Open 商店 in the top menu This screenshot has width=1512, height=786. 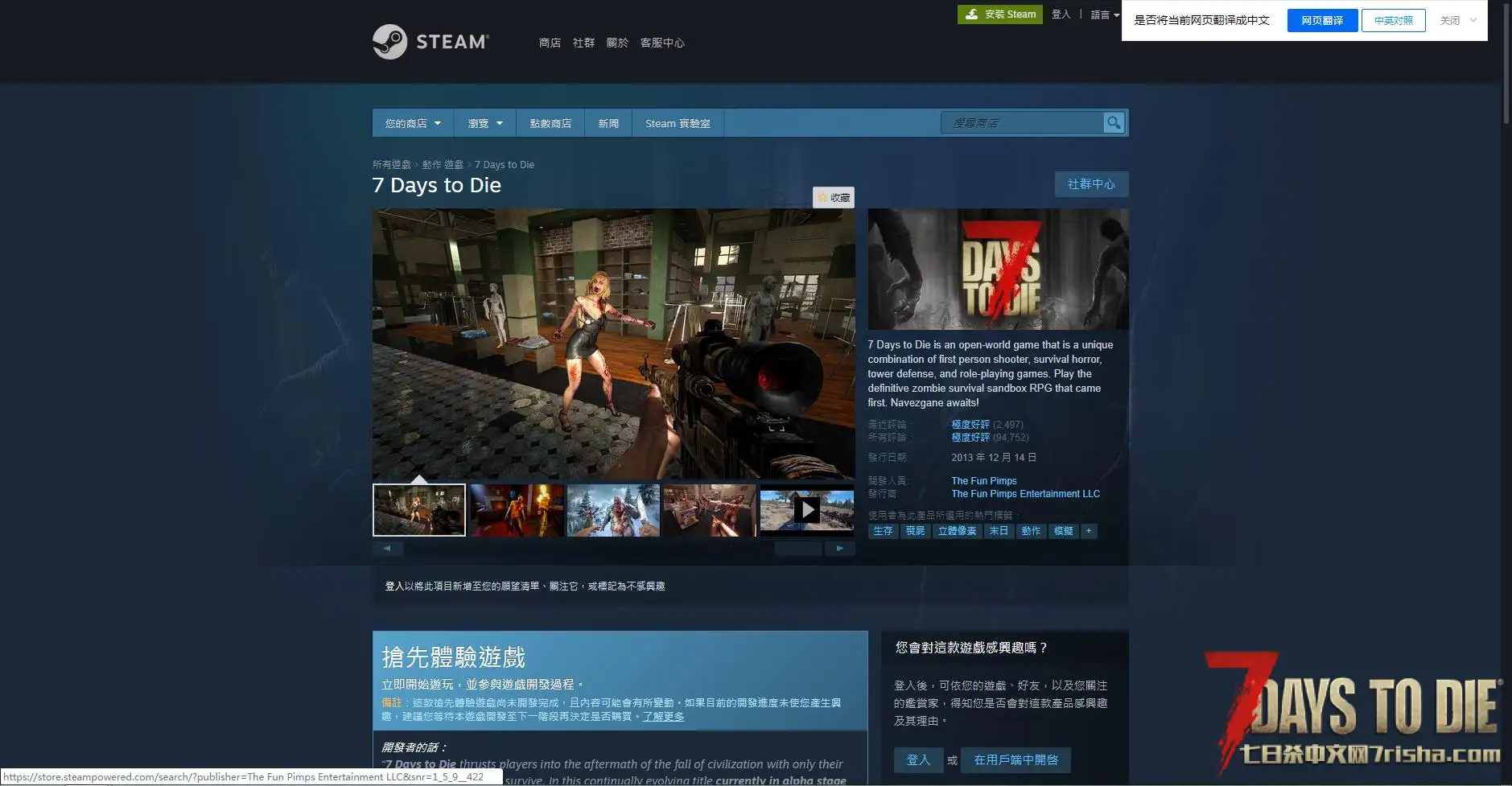550,43
